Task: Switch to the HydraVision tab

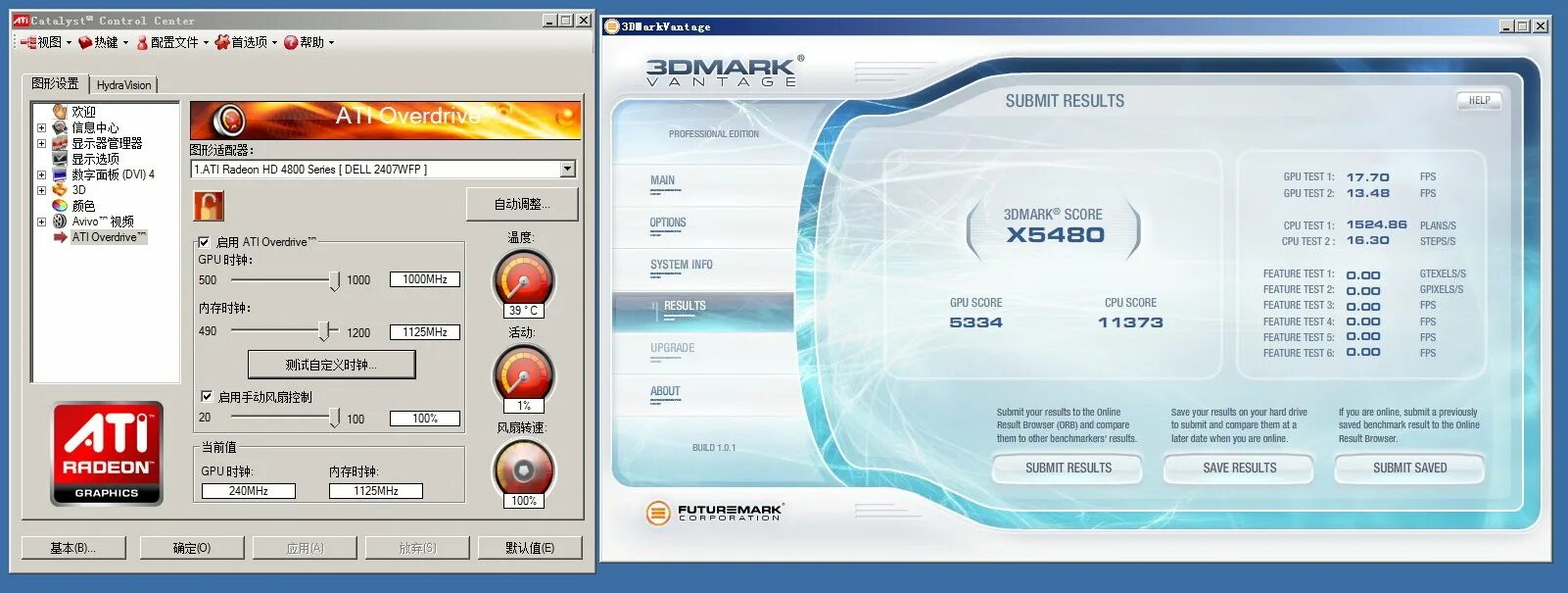Action: click(124, 85)
